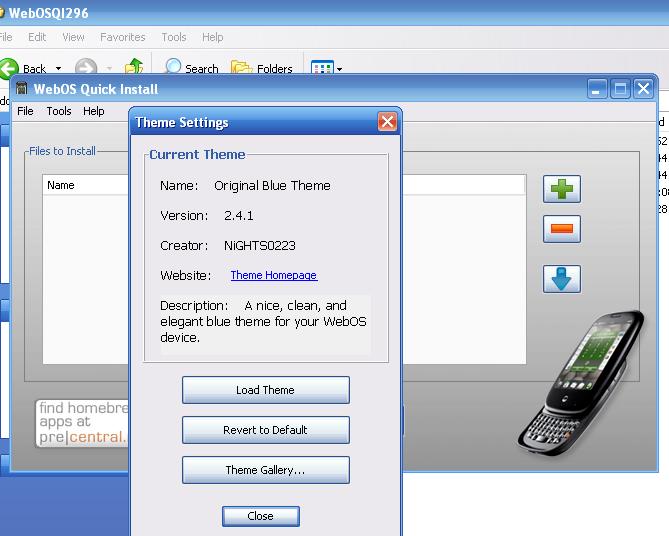The image size is (669, 536).
Task: Click the 'Current Theme' group label
Action: click(x=197, y=154)
